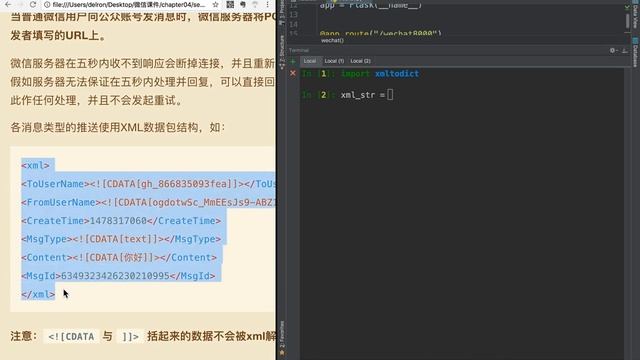
Task: Open the Favorites tool window
Action: coord(282,337)
